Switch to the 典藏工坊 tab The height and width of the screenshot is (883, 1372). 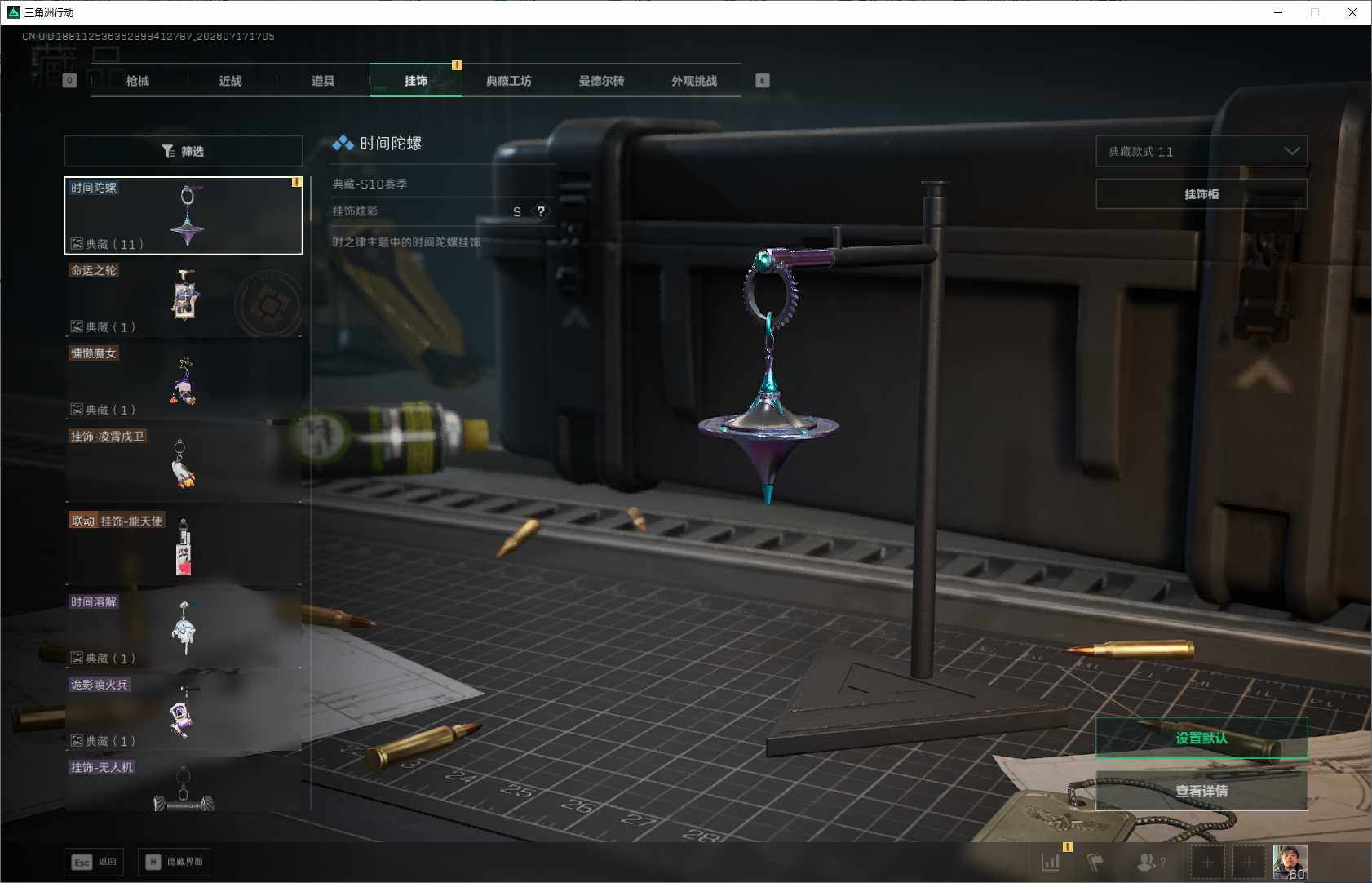click(509, 81)
